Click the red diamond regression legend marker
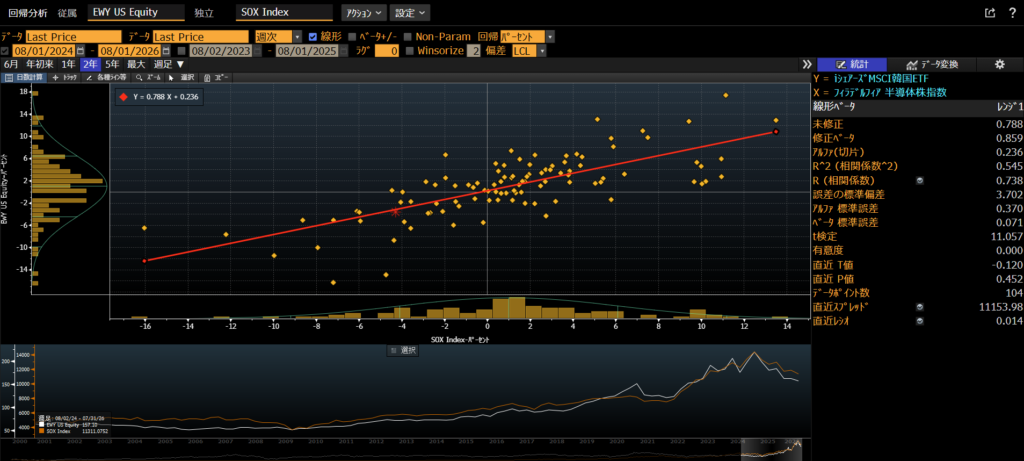This screenshot has height=461, width=1024. coord(123,97)
